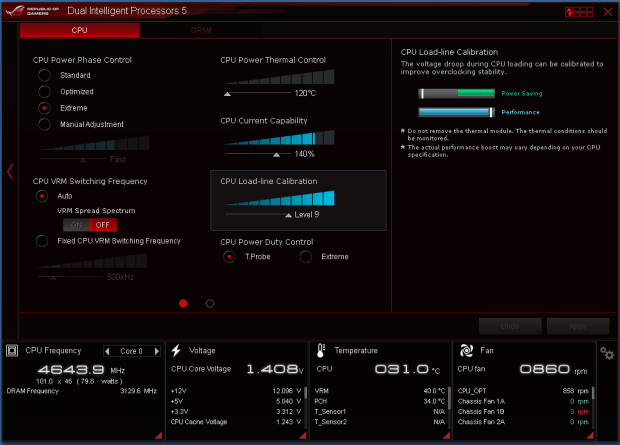
Task: Select T.Probe power duty control
Action: pyautogui.click(x=229, y=257)
